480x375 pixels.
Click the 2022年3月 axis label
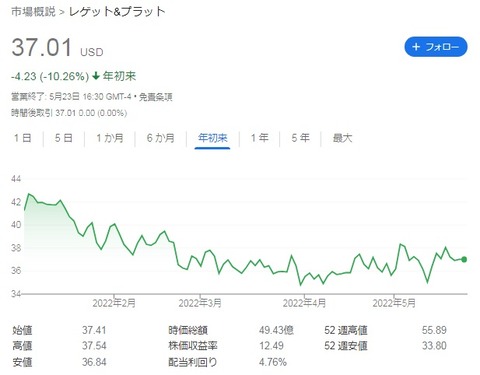click(200, 303)
